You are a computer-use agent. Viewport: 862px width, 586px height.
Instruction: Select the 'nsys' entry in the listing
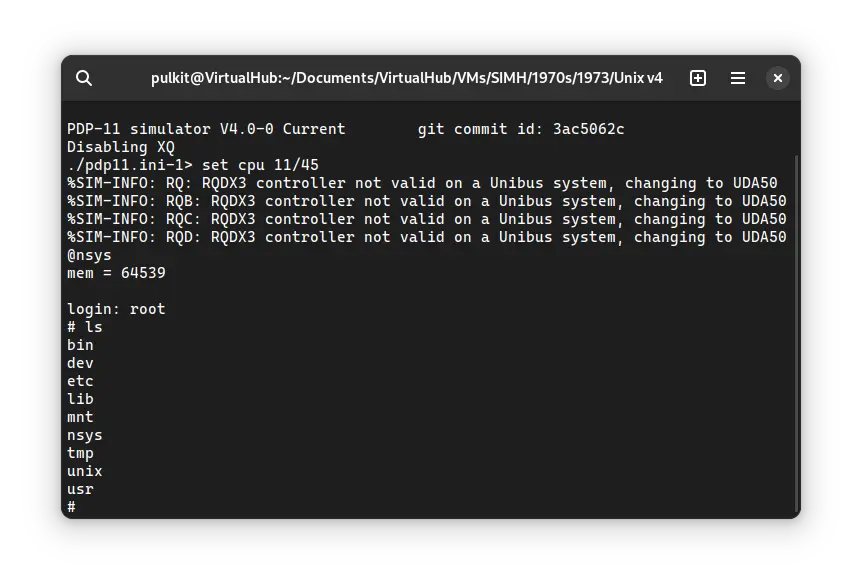click(x=84, y=435)
